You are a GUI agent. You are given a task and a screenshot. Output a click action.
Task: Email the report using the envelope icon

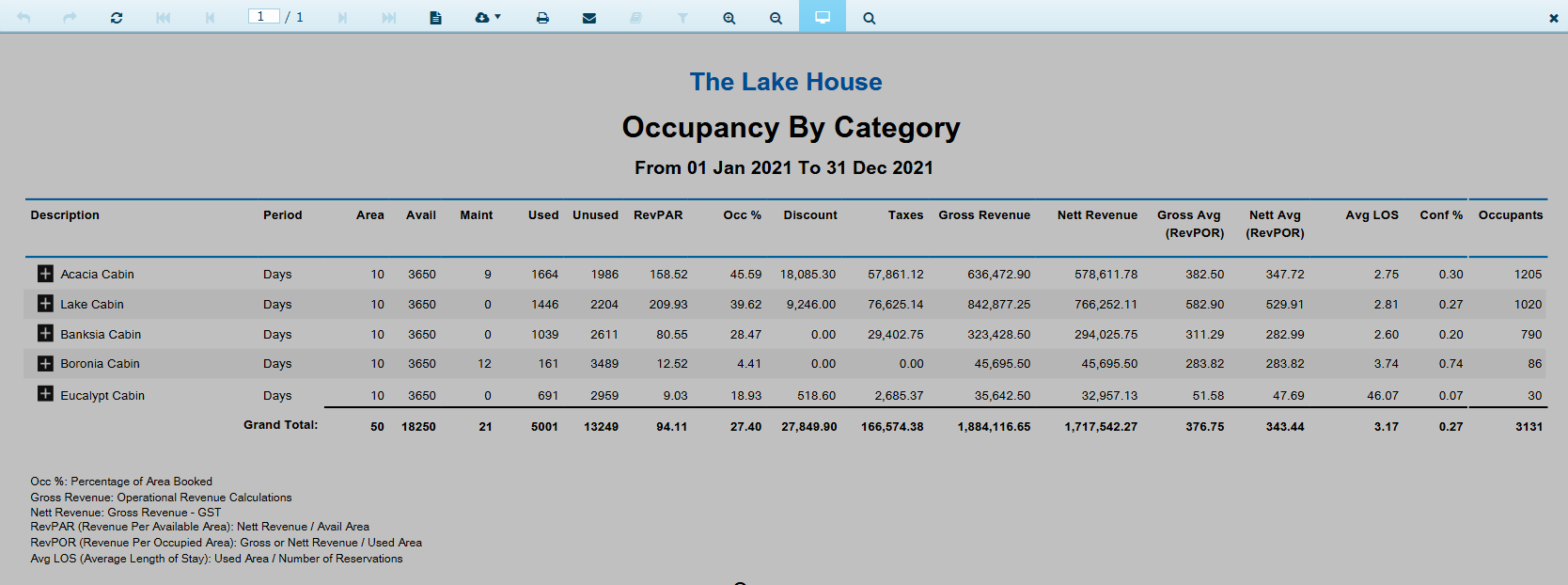(x=589, y=17)
